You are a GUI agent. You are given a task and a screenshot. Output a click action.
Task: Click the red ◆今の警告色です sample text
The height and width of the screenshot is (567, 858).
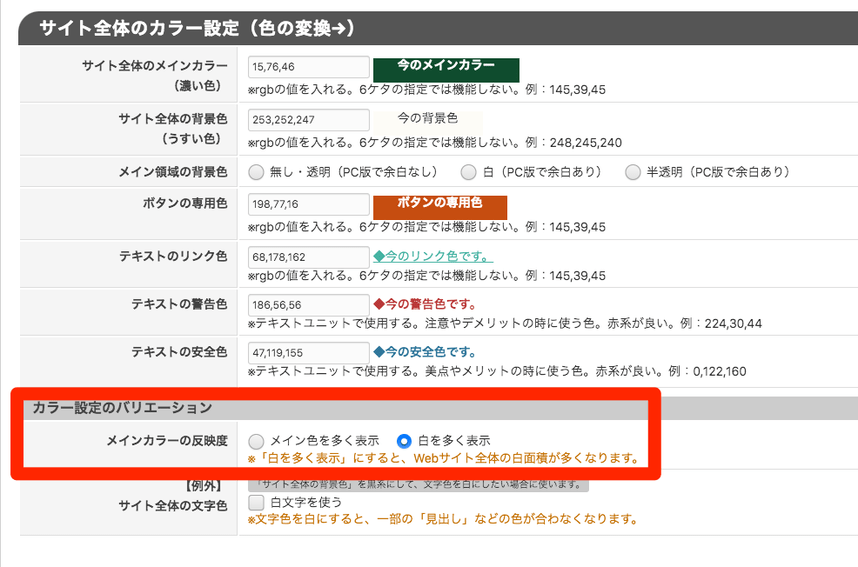[x=424, y=304]
